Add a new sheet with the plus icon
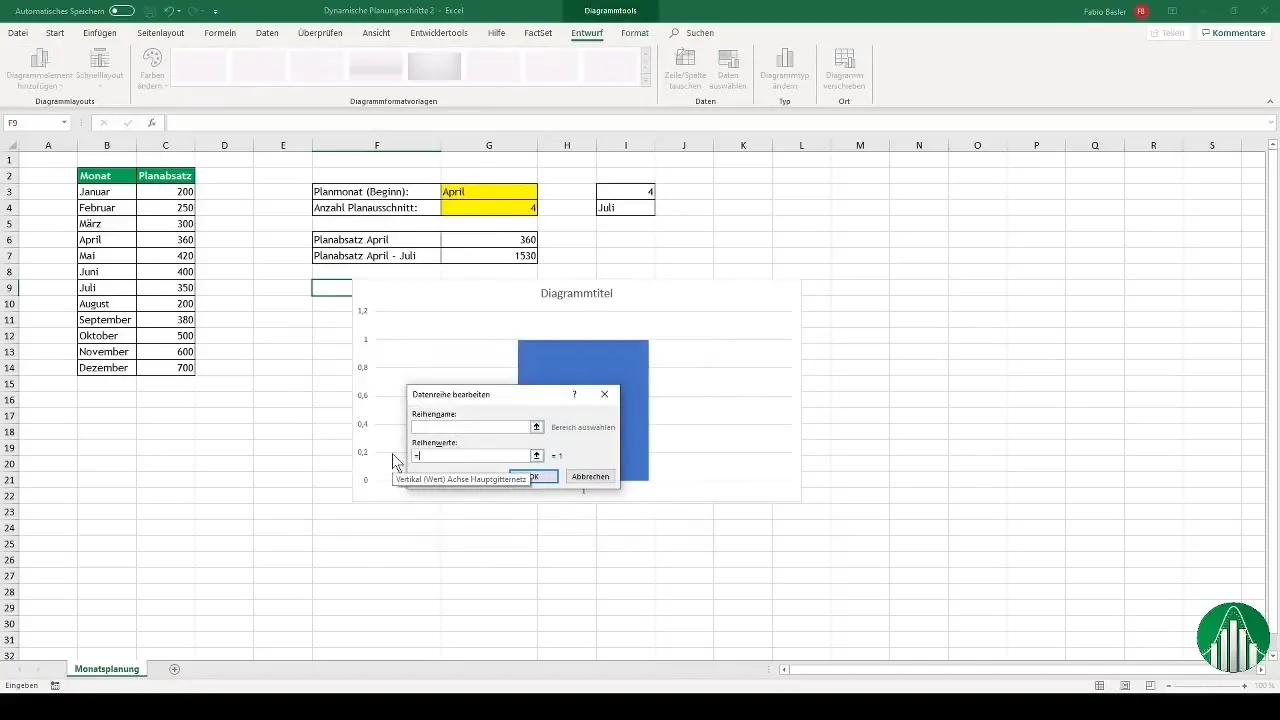 [175, 668]
